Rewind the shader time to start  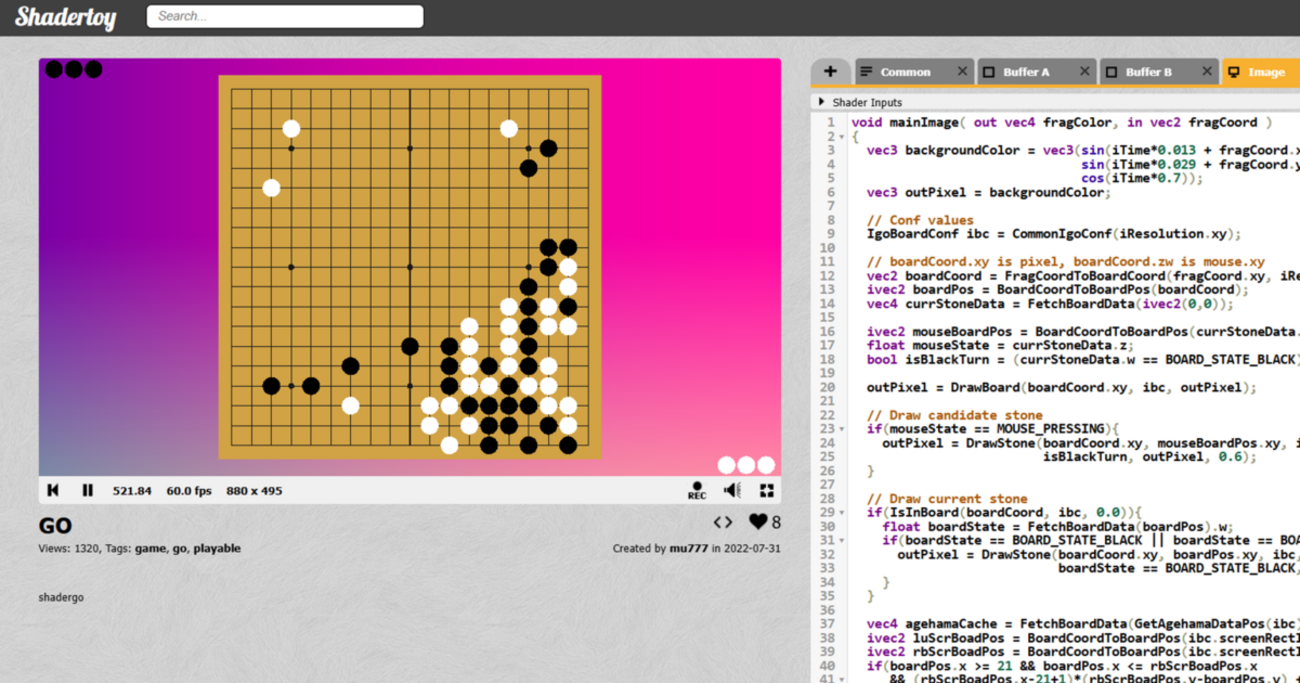[x=54, y=490]
